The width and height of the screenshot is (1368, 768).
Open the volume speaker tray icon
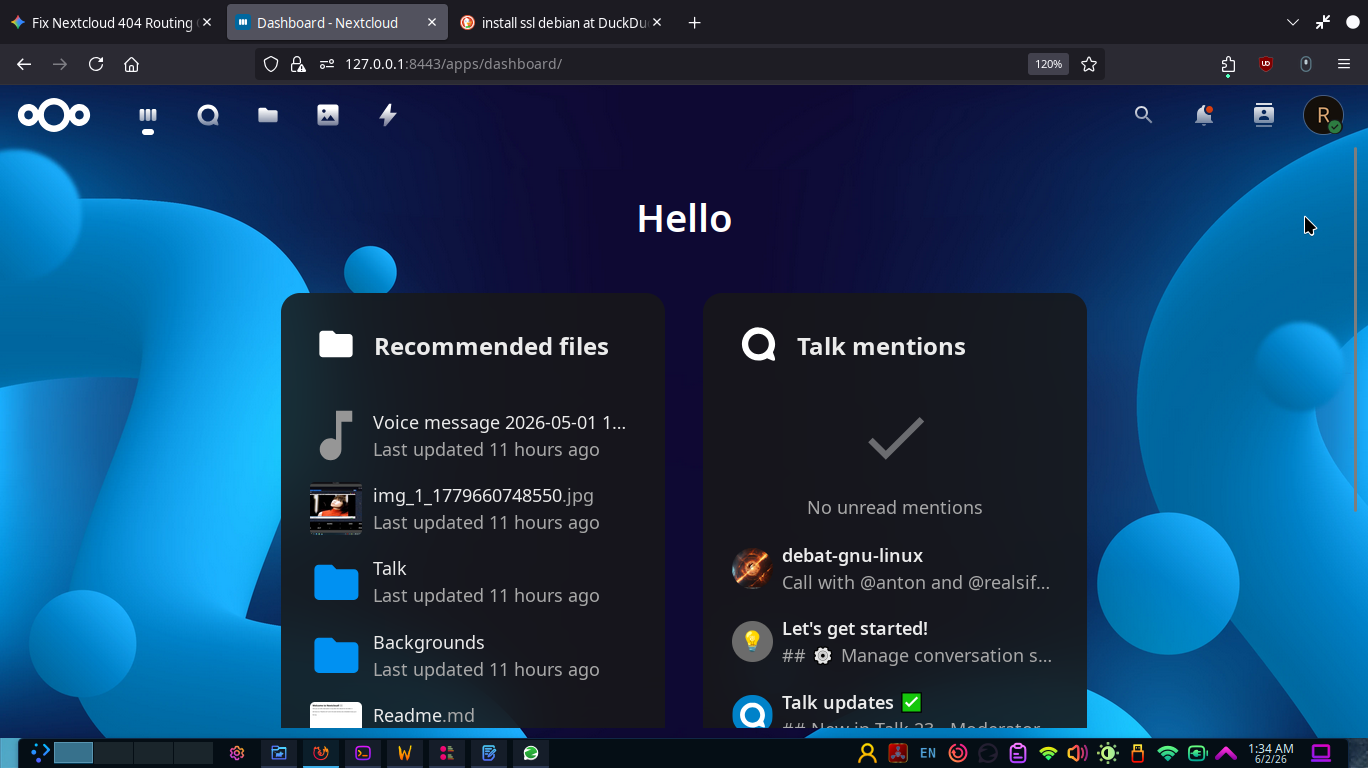pos(1078,753)
